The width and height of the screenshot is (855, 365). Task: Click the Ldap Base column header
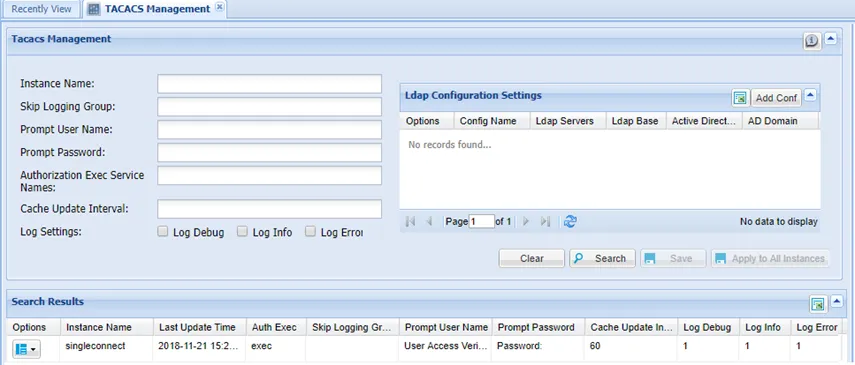(x=636, y=121)
